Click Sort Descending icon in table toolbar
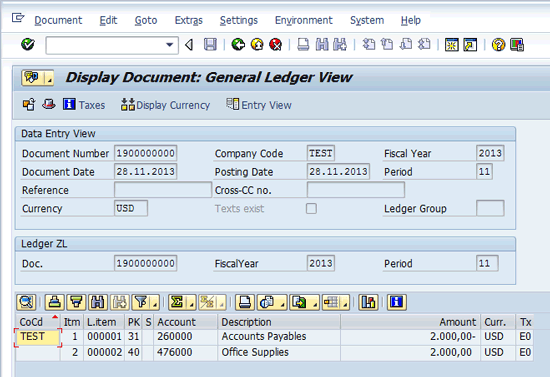Image resolution: width=550 pixels, height=377 pixels. (x=76, y=302)
